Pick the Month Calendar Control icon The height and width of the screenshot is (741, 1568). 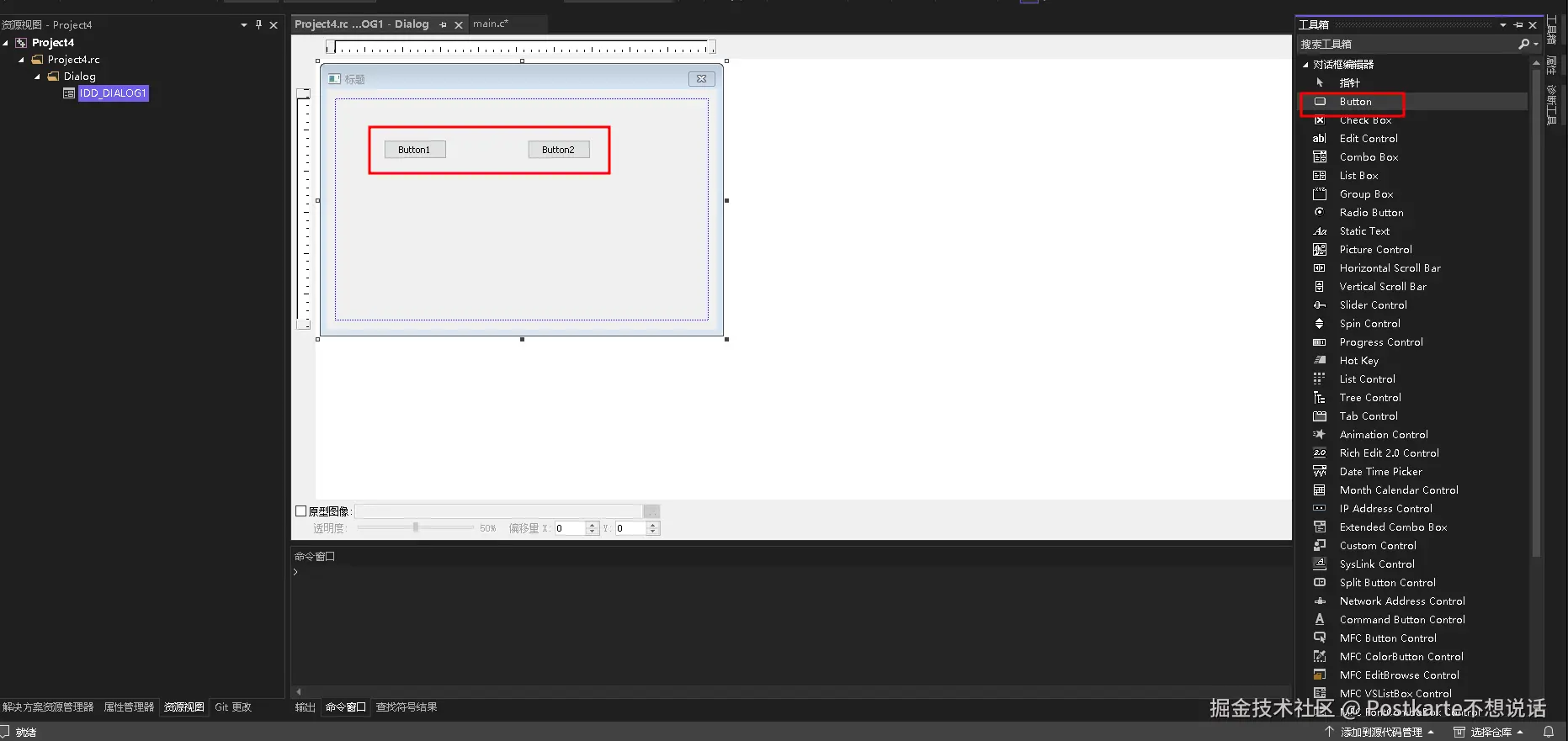point(1320,490)
